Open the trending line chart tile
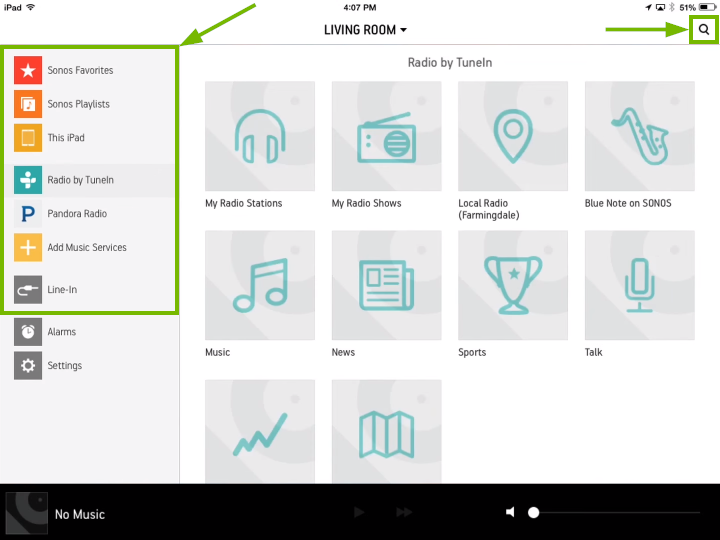 pyautogui.click(x=260, y=431)
